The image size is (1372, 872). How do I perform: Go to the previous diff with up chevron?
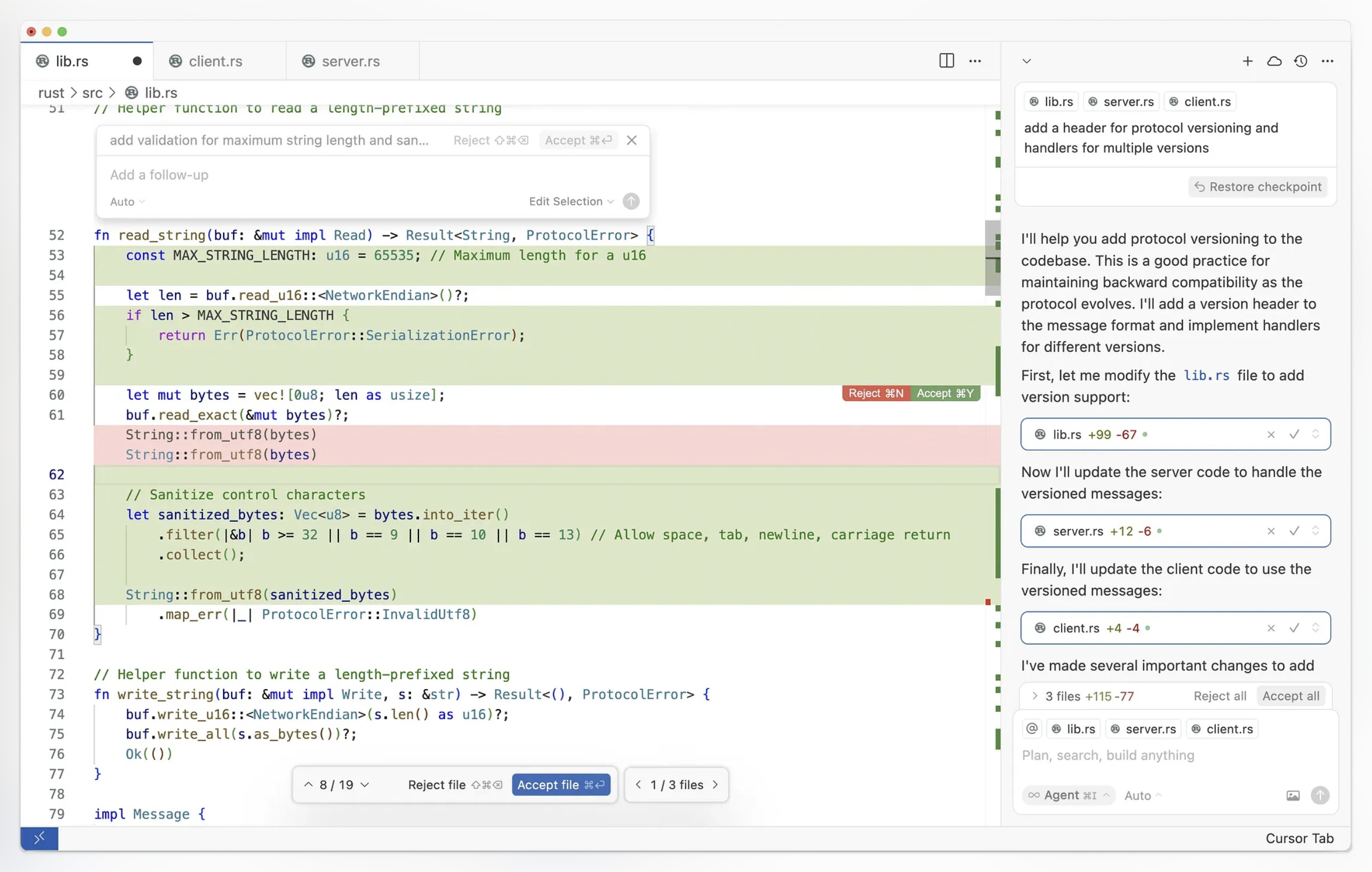tap(308, 785)
